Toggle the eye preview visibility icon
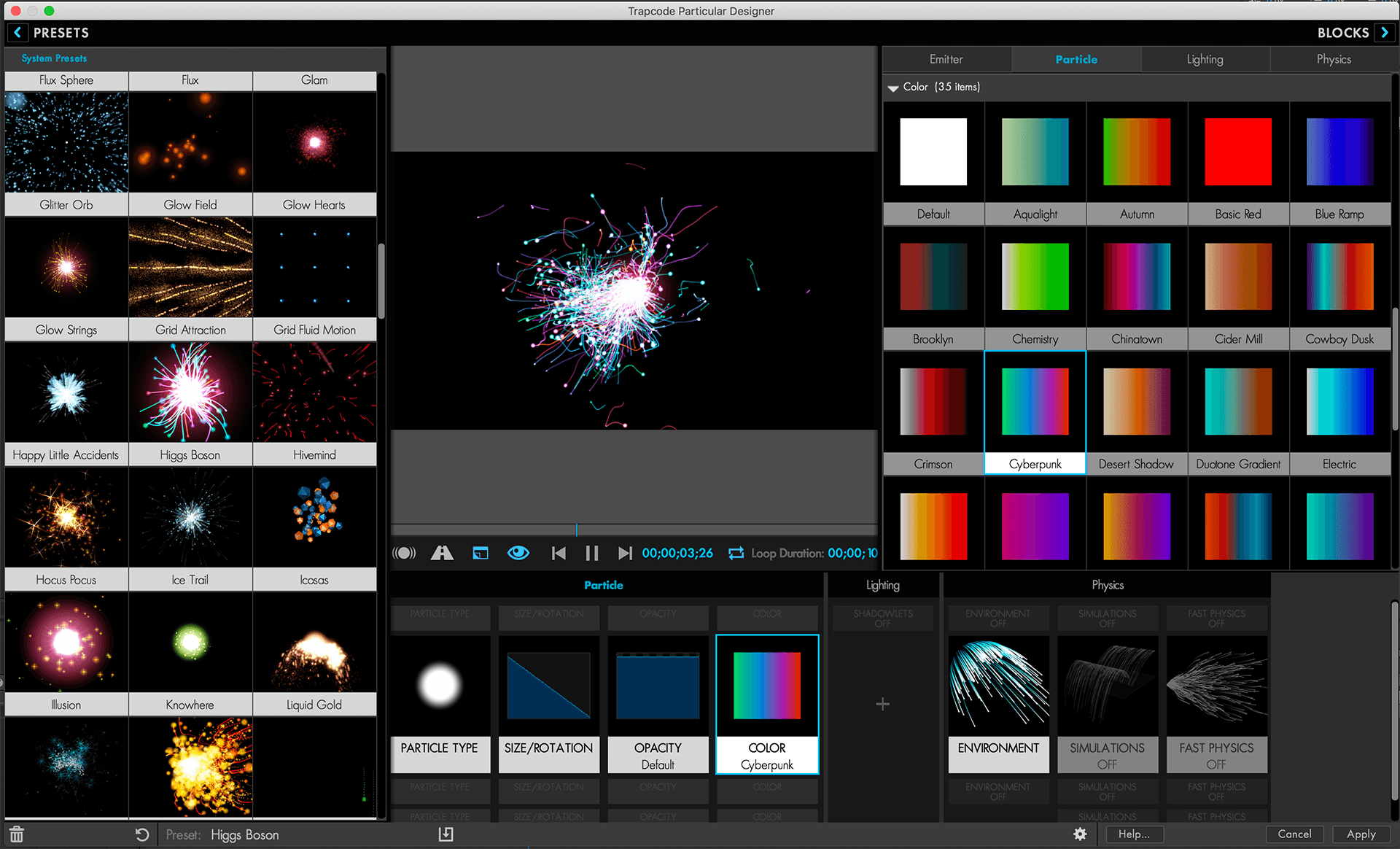 pyautogui.click(x=518, y=553)
